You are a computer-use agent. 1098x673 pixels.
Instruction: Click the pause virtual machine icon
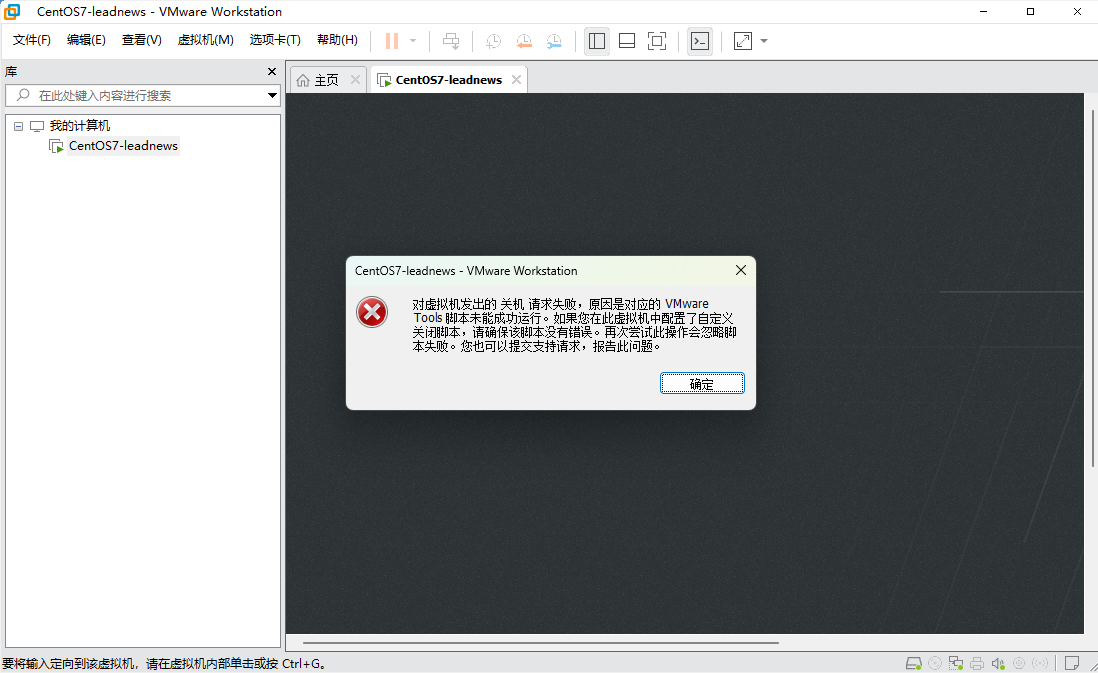pos(391,41)
